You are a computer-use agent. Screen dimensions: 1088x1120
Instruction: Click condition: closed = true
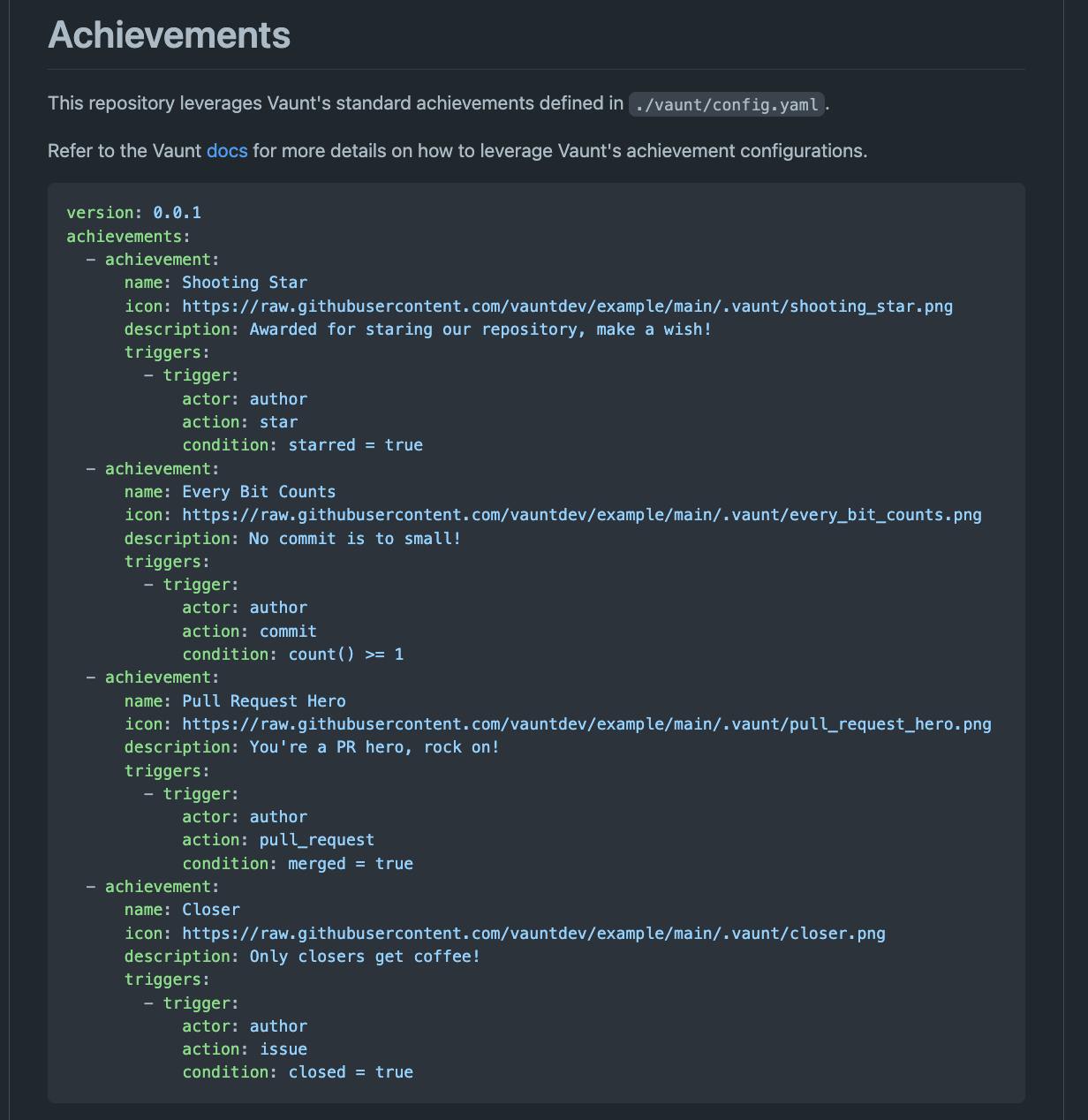pyautogui.click(x=298, y=1072)
